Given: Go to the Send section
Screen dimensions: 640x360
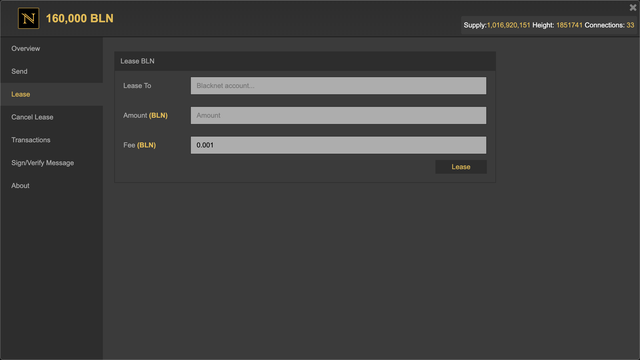Looking at the screenshot, I should 19,71.
